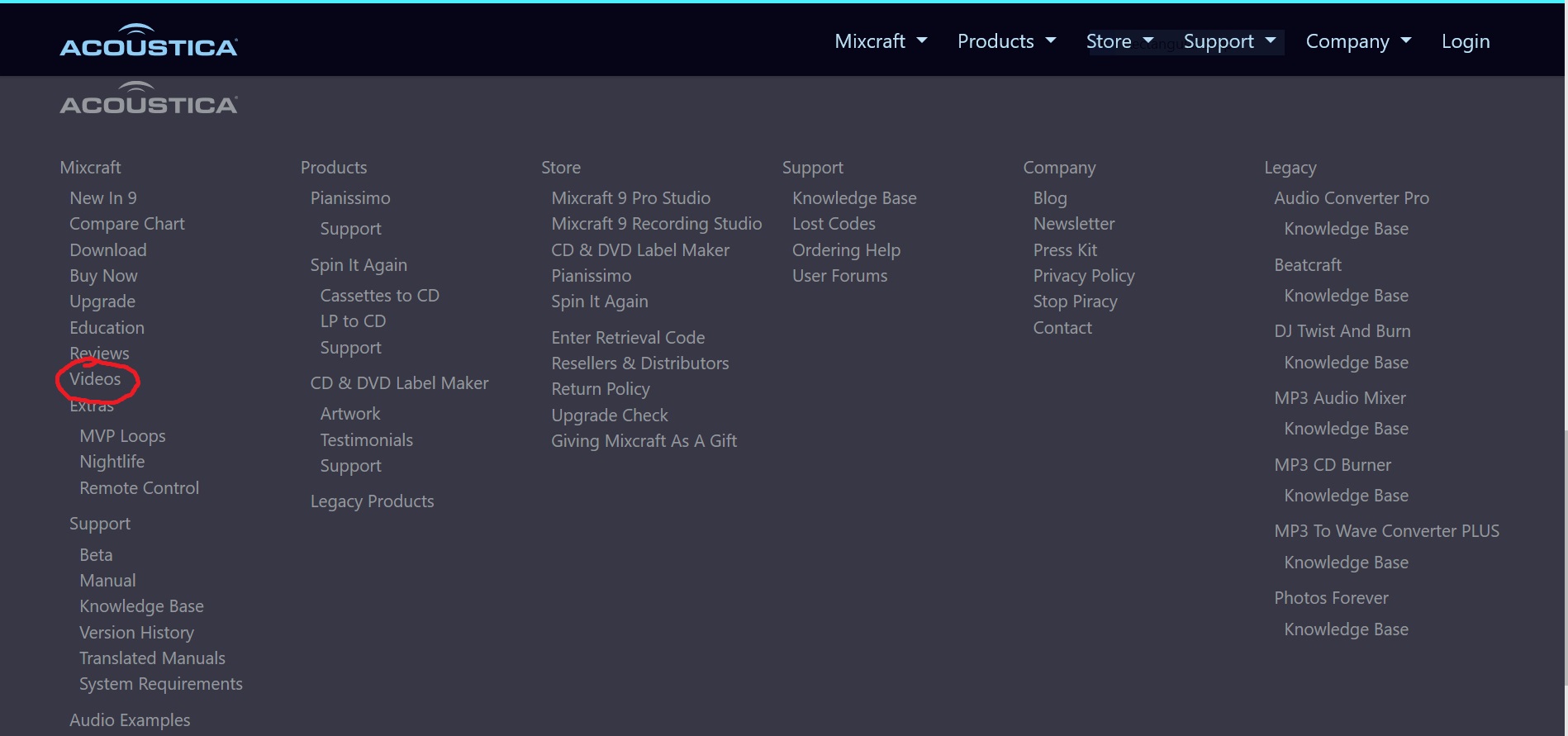This screenshot has width=1568, height=736.
Task: Open the Photos Forever link
Action: tap(1331, 598)
